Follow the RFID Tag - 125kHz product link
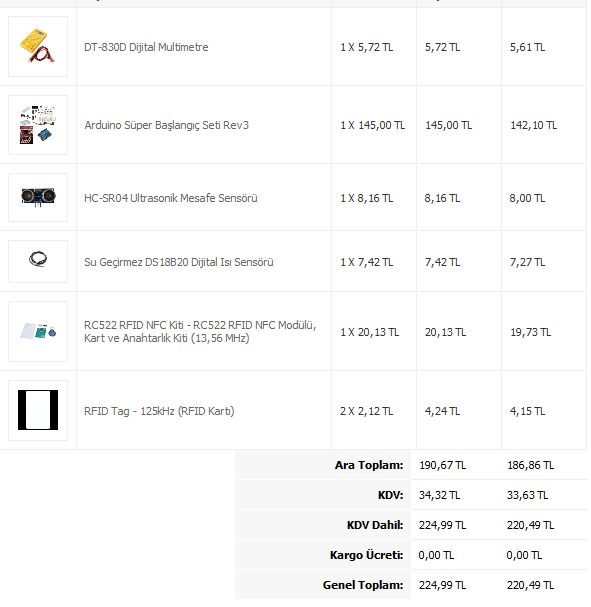This screenshot has height=607, width=591. [159, 411]
